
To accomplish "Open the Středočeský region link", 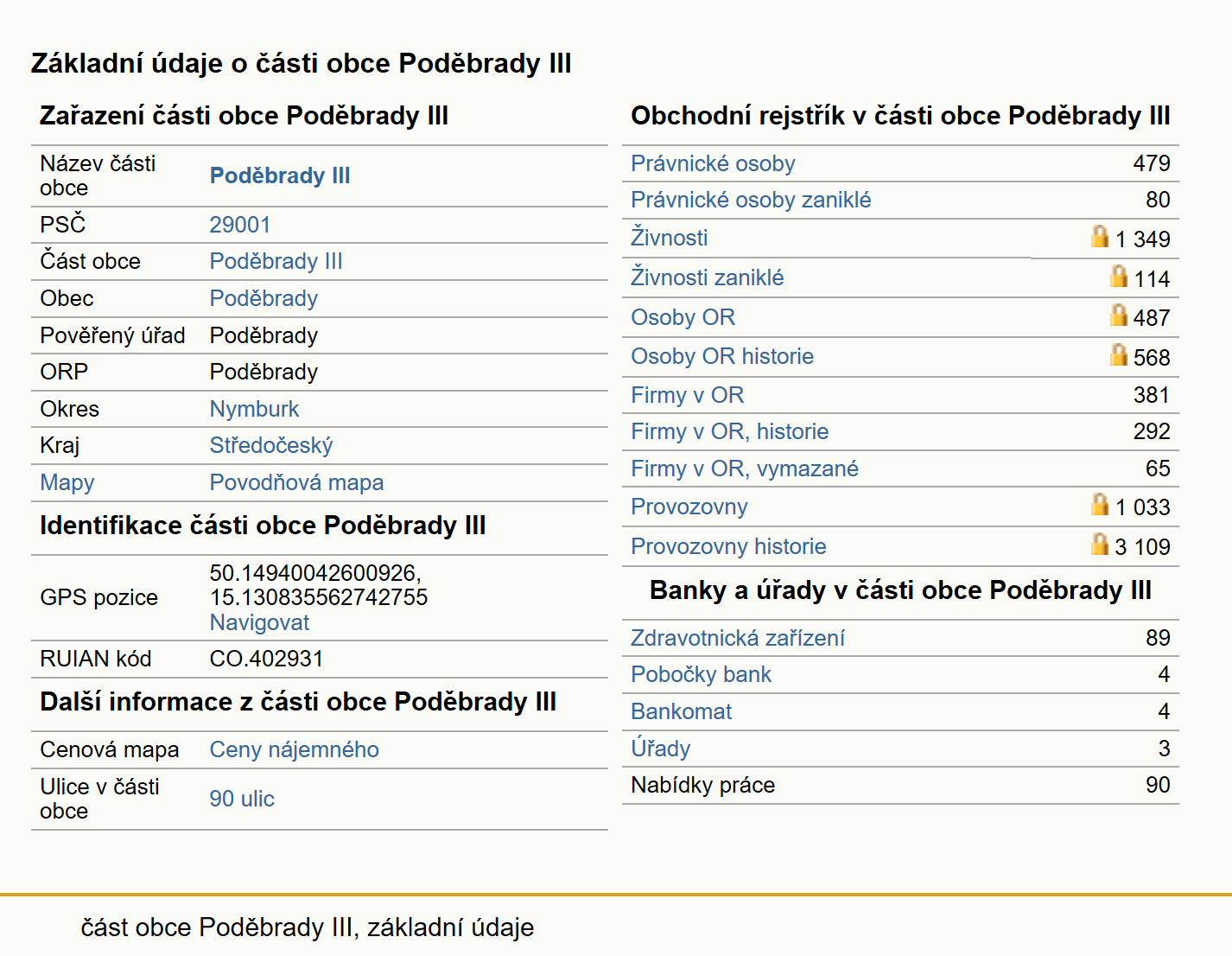I will [x=271, y=445].
